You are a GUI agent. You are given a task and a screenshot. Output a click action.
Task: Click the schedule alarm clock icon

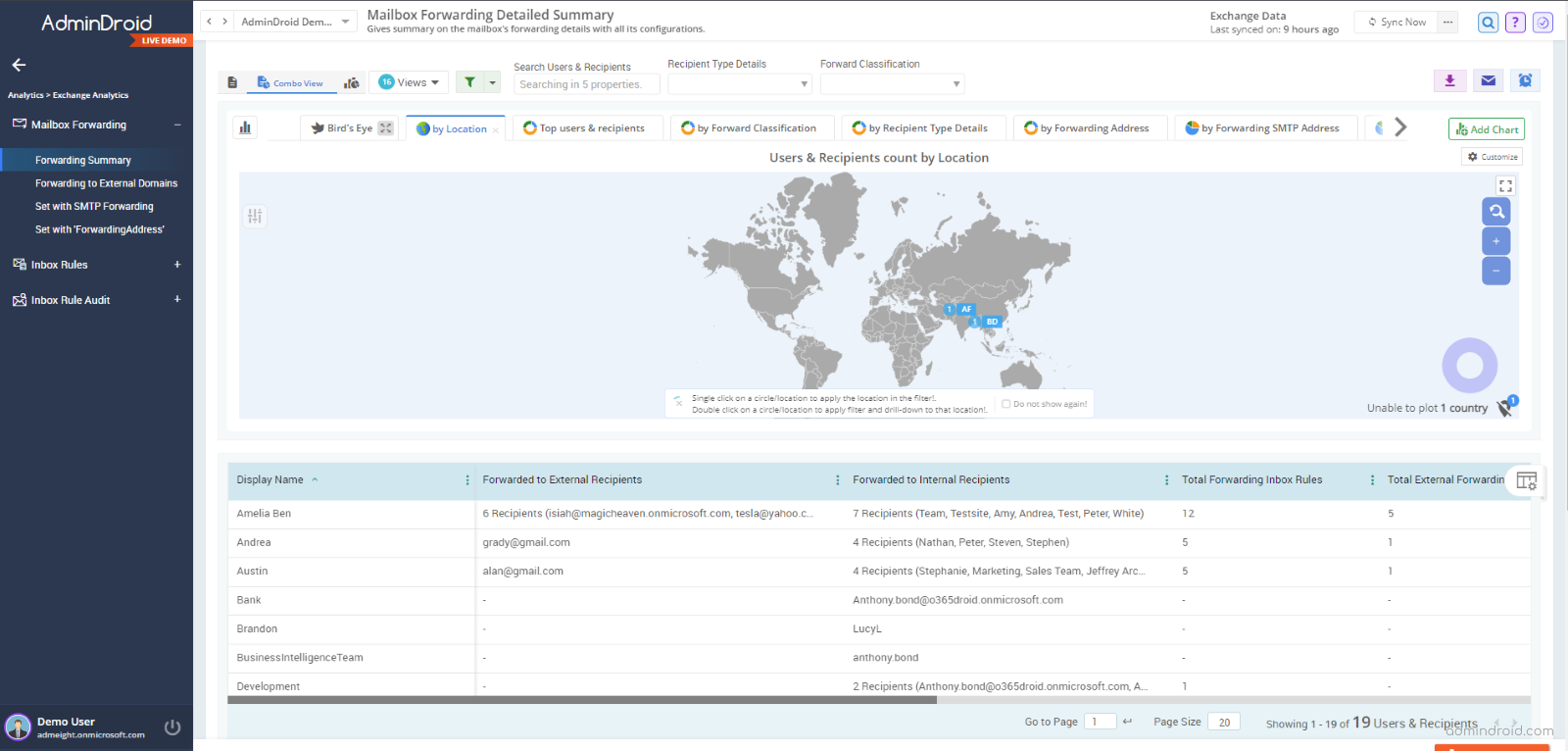click(1525, 80)
